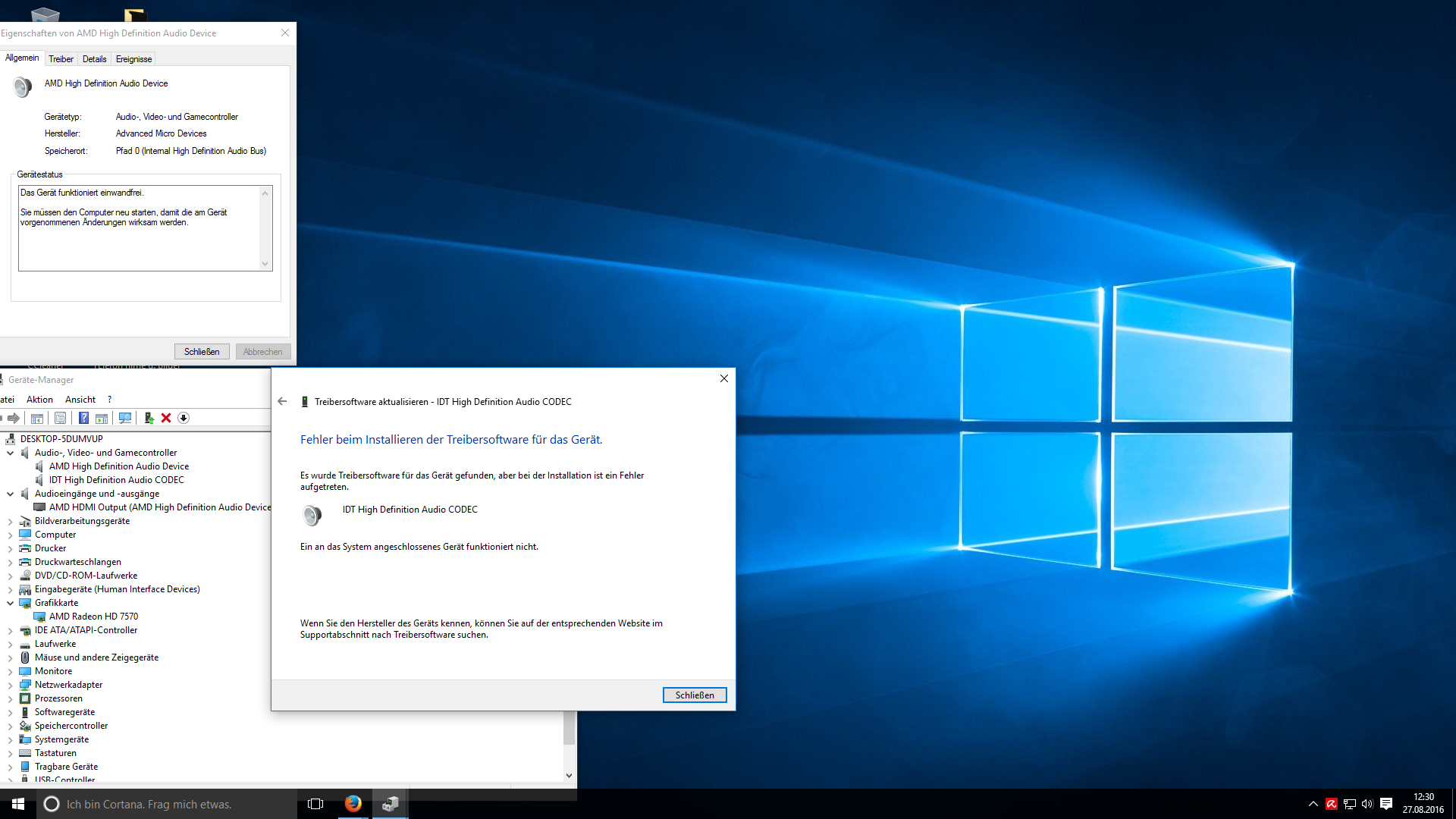Viewport: 1456px width, 819px height.
Task: Select Mäuse und andere Zeigegeräte
Action: click(x=97, y=657)
